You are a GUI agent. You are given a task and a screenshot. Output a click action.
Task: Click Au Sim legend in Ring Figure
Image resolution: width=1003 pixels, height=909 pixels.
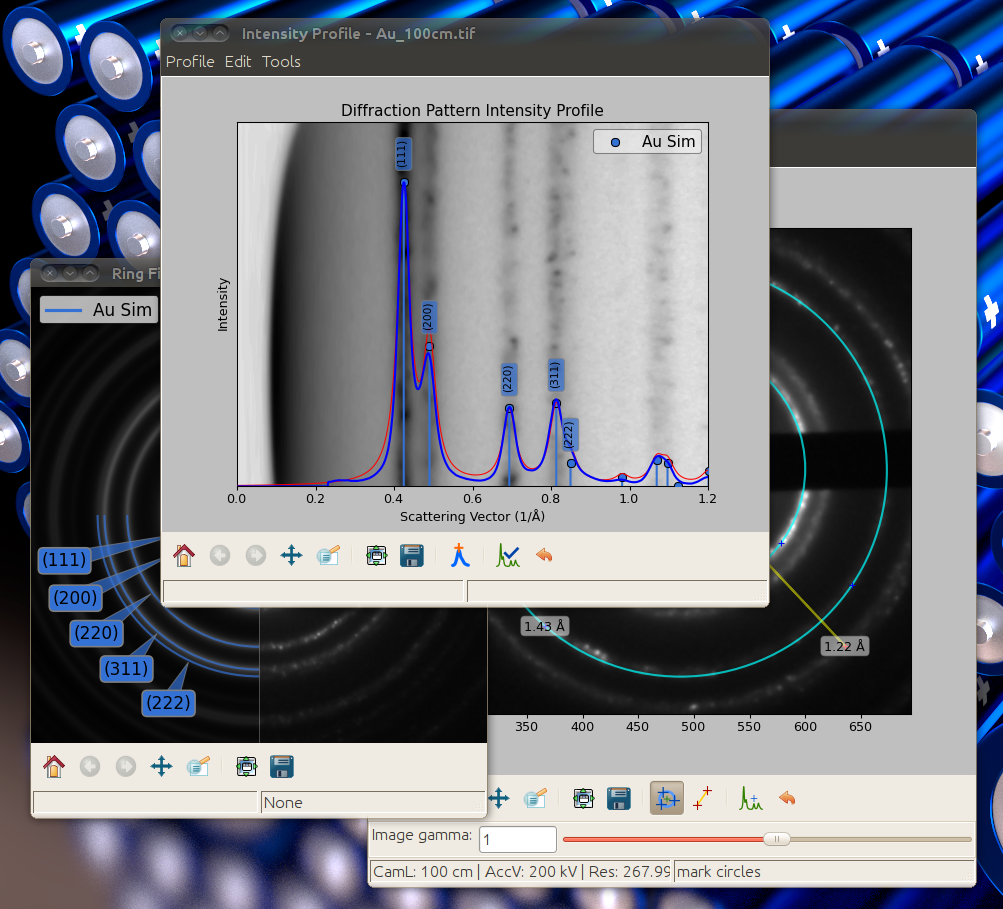click(99, 310)
